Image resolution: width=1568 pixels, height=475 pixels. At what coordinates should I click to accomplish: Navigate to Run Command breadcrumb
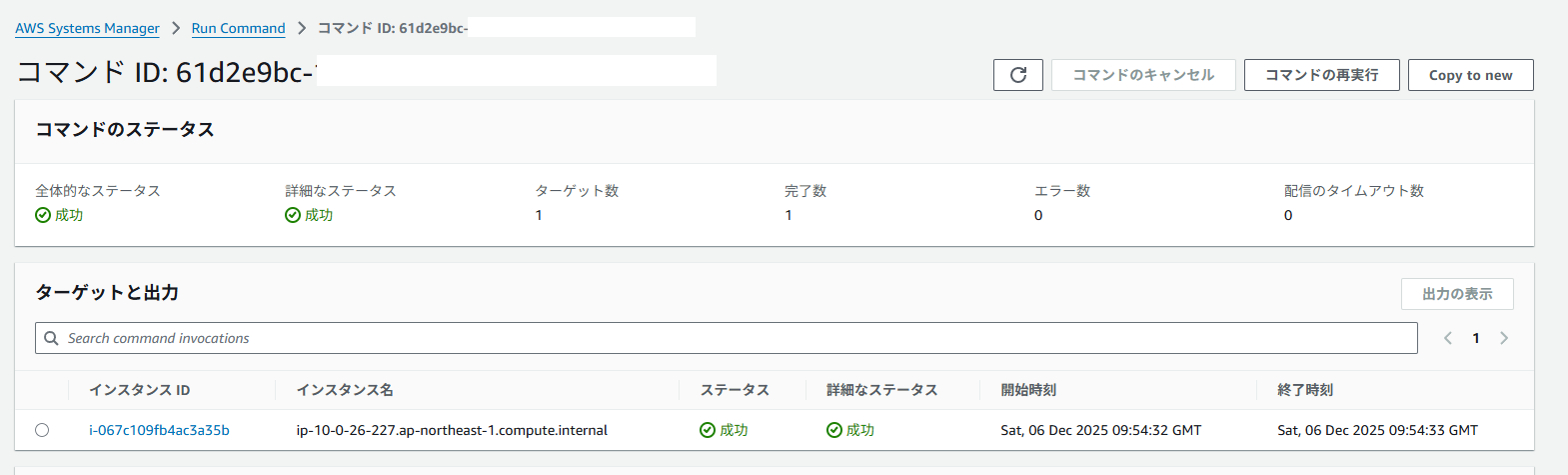238,28
